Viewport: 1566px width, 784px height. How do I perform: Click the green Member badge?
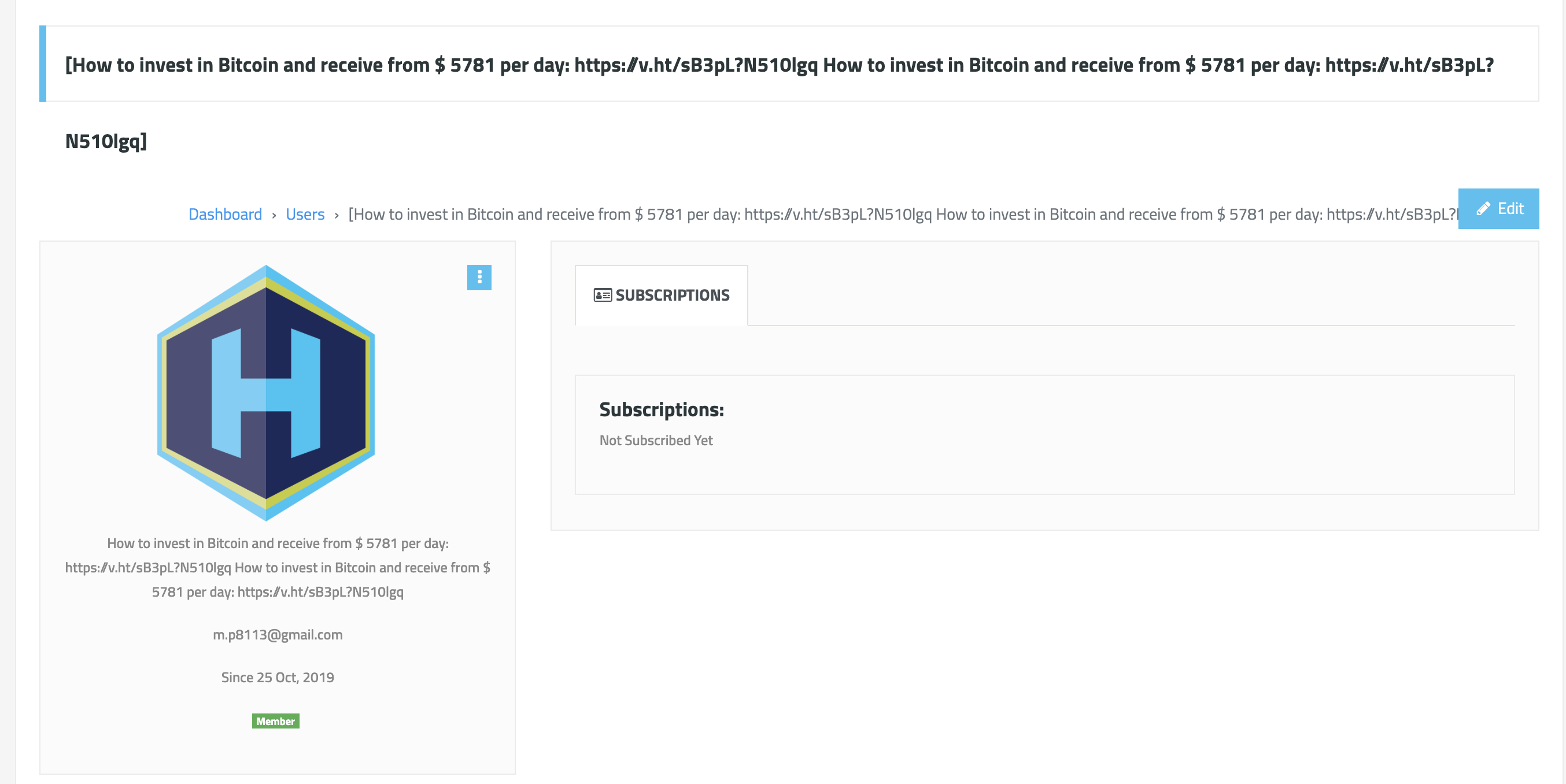tap(275, 721)
